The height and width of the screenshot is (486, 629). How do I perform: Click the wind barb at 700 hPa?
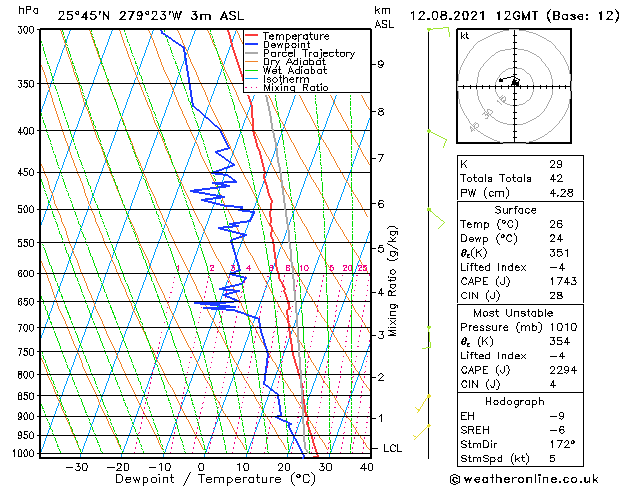click(426, 338)
